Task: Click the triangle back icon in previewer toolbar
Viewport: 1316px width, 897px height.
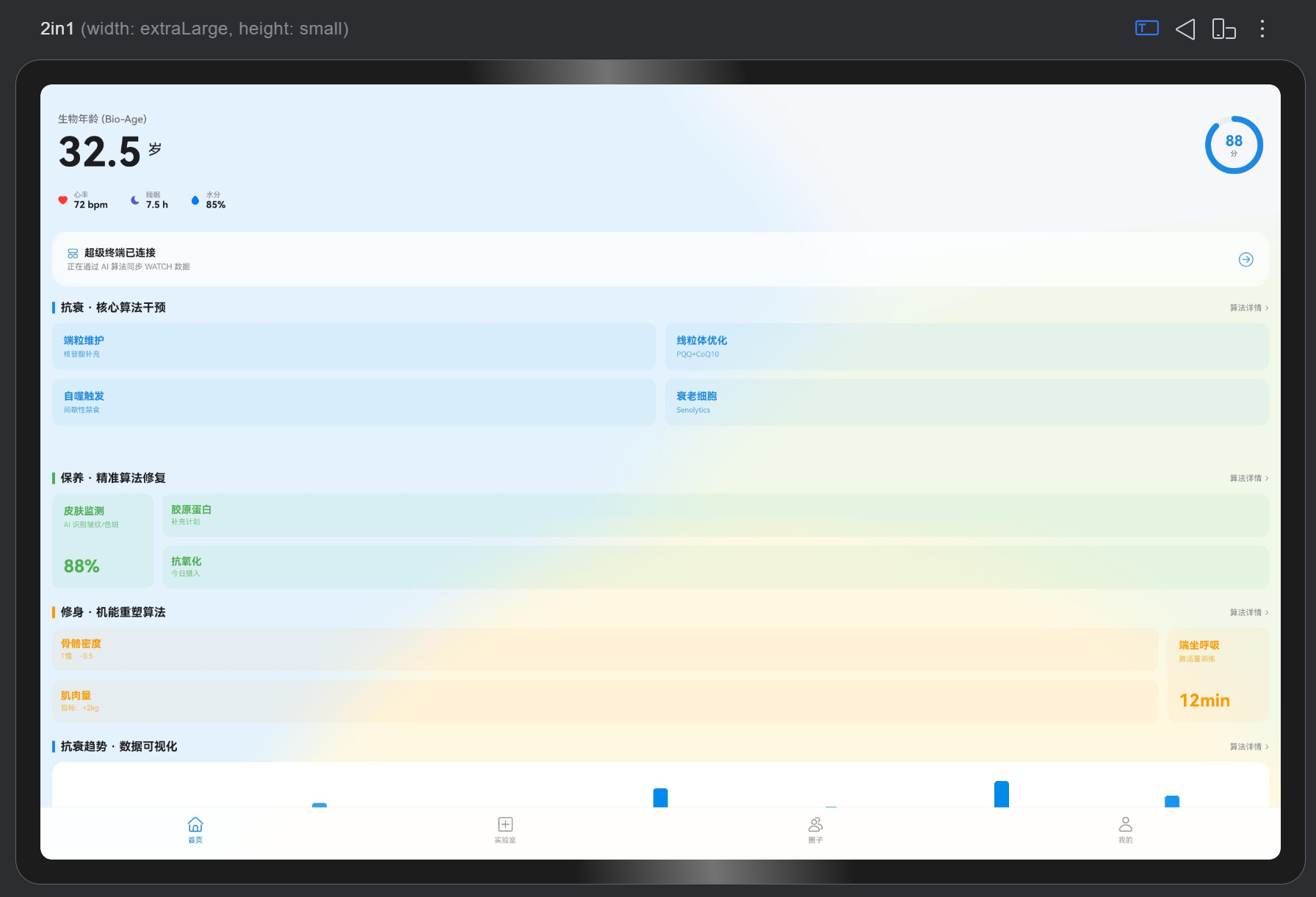Action: [1185, 29]
